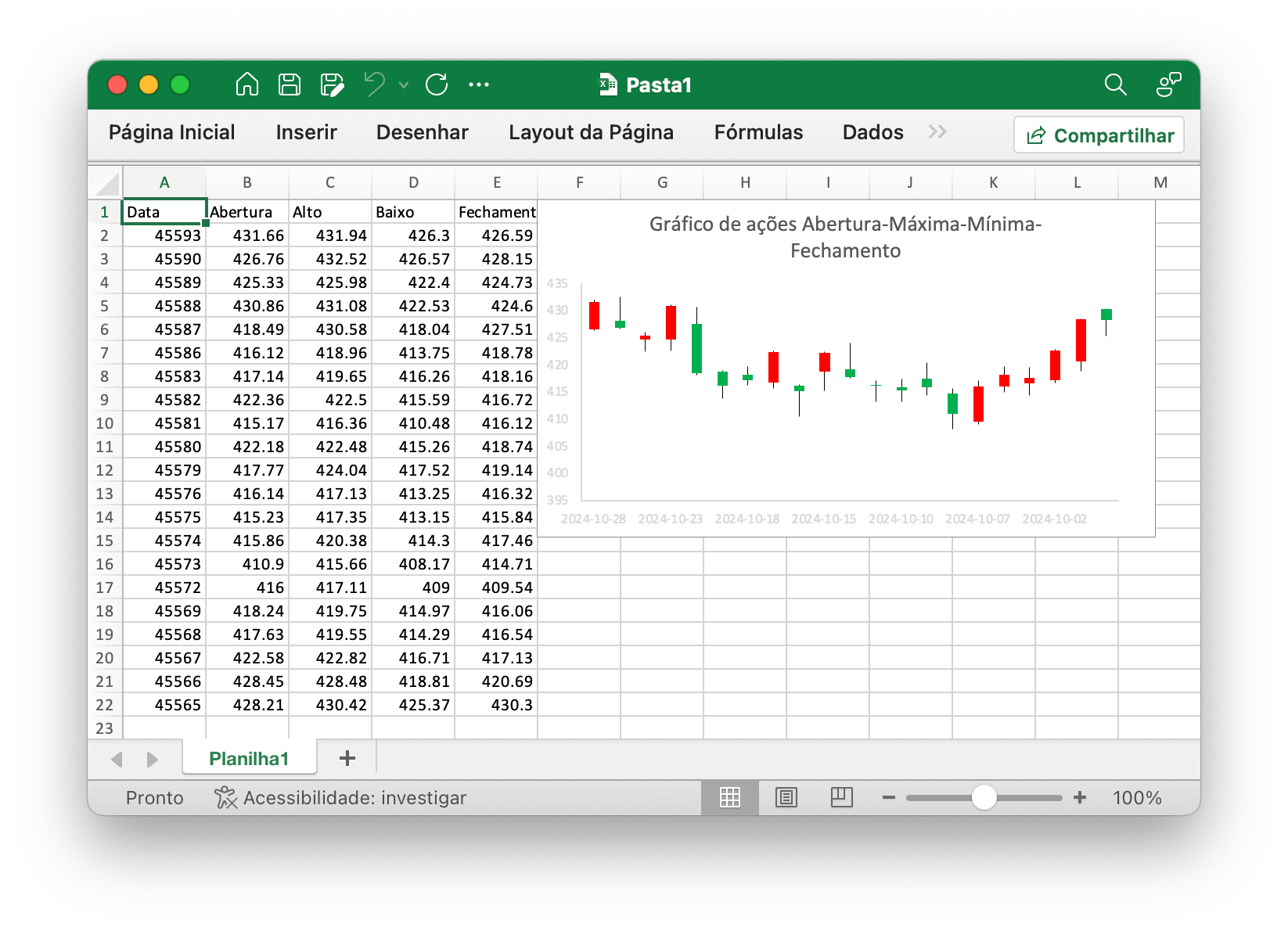Viewport: 1288px width, 931px height.
Task: Switch to Page Layout view
Action: [x=786, y=797]
